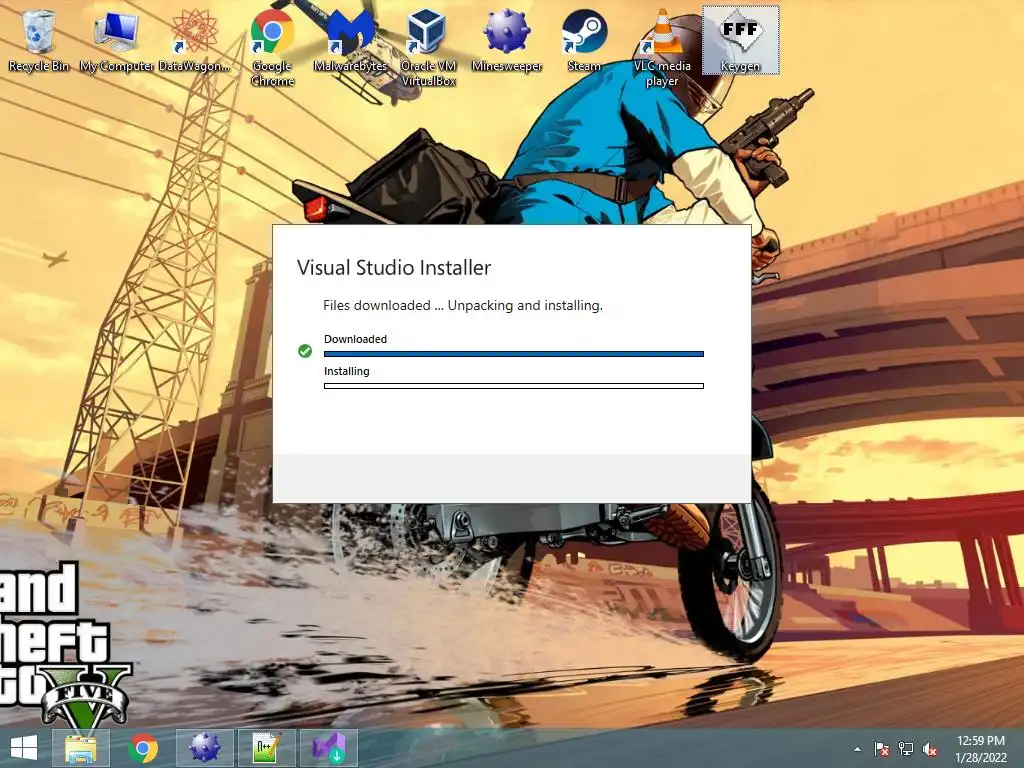Open File Explorer from the taskbar

[80, 748]
